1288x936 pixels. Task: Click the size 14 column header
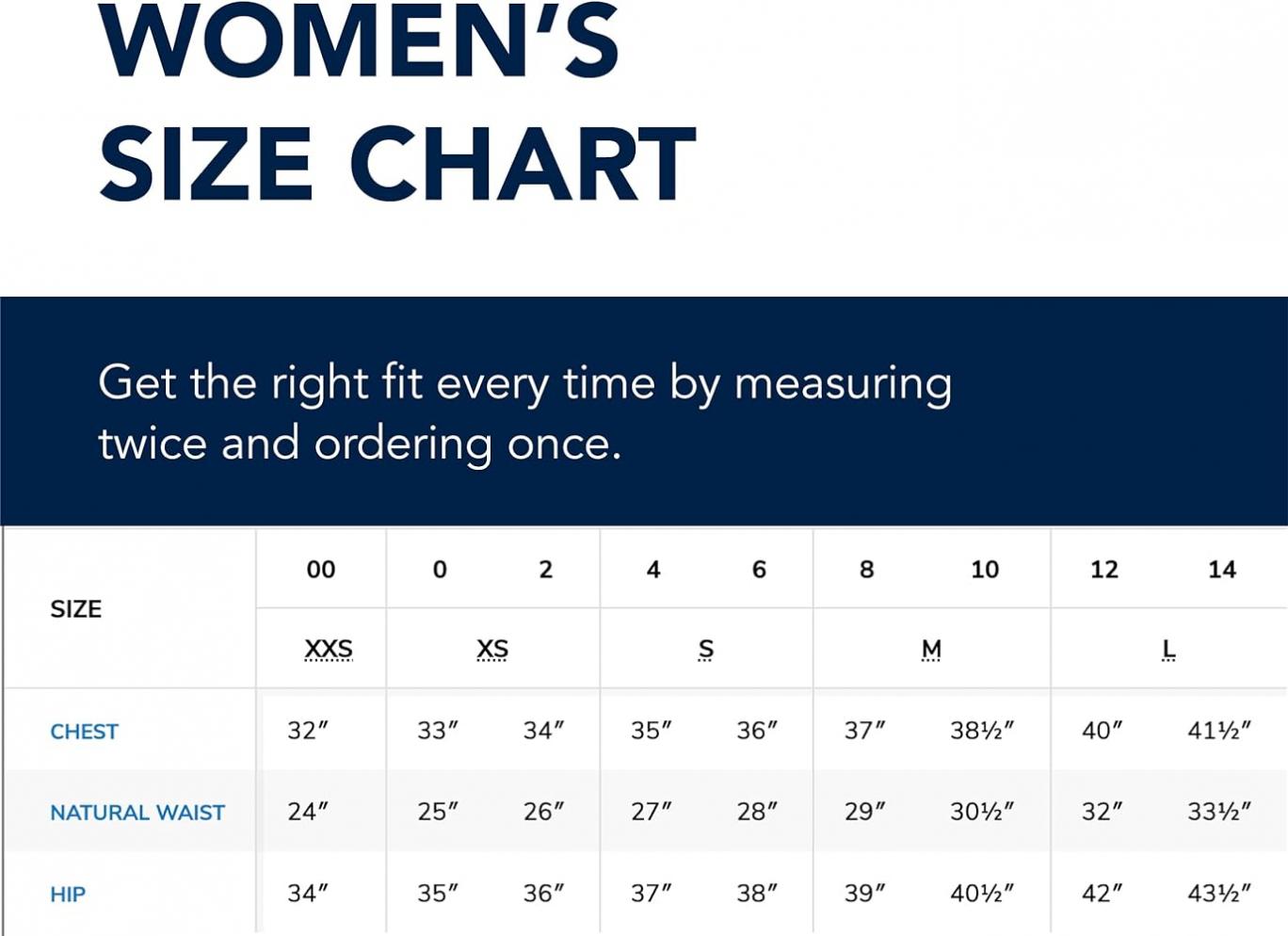click(1222, 570)
